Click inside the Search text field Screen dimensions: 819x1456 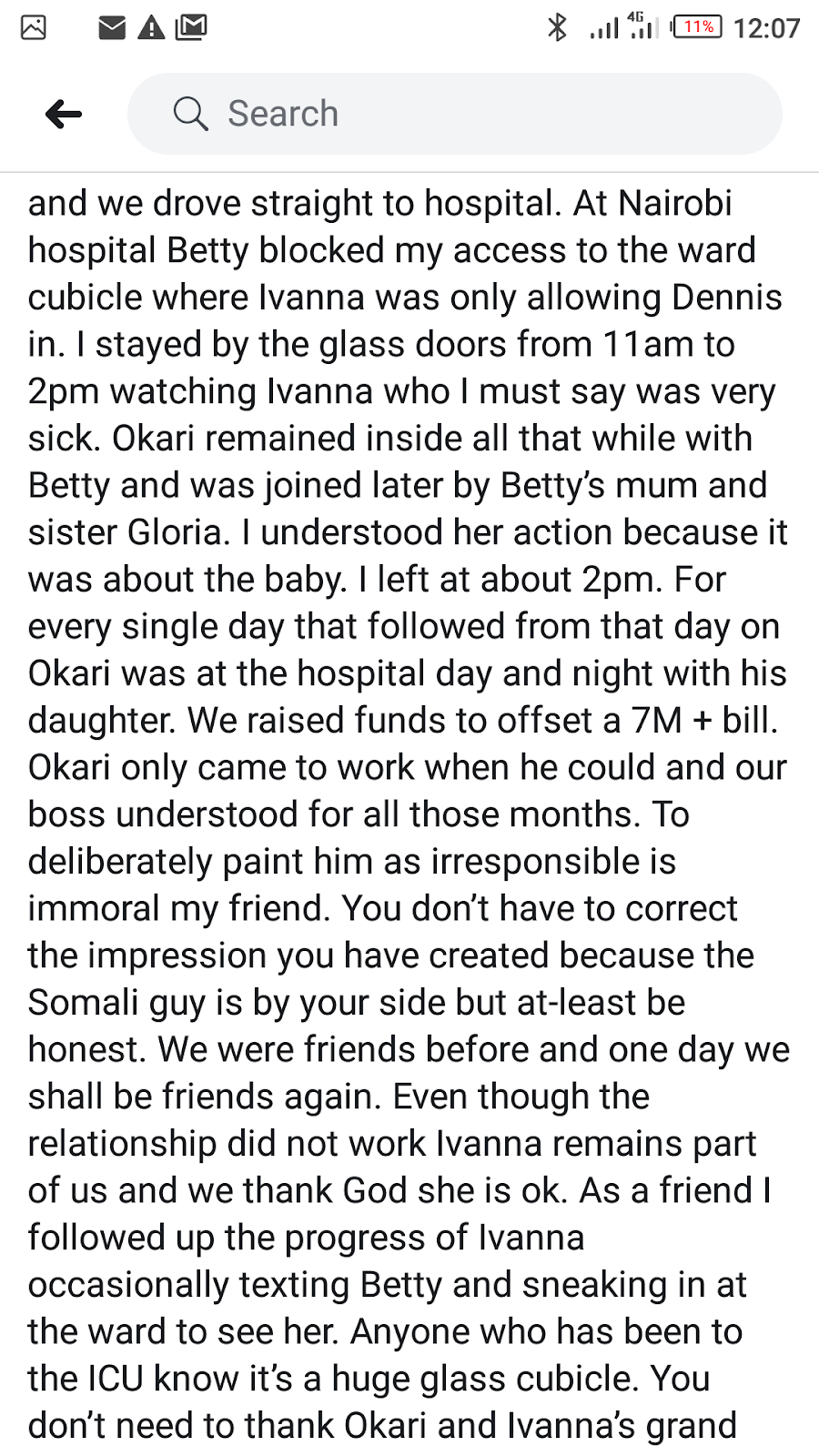(x=455, y=114)
